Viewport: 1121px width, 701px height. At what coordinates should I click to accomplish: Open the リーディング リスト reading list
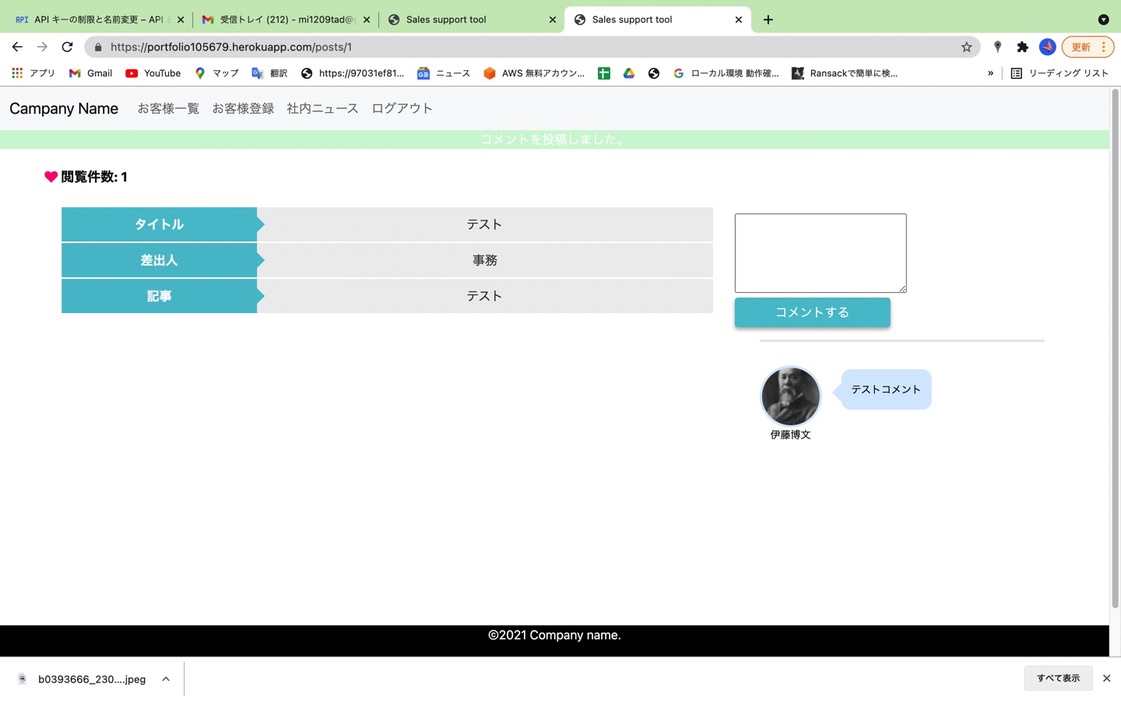pos(1060,73)
